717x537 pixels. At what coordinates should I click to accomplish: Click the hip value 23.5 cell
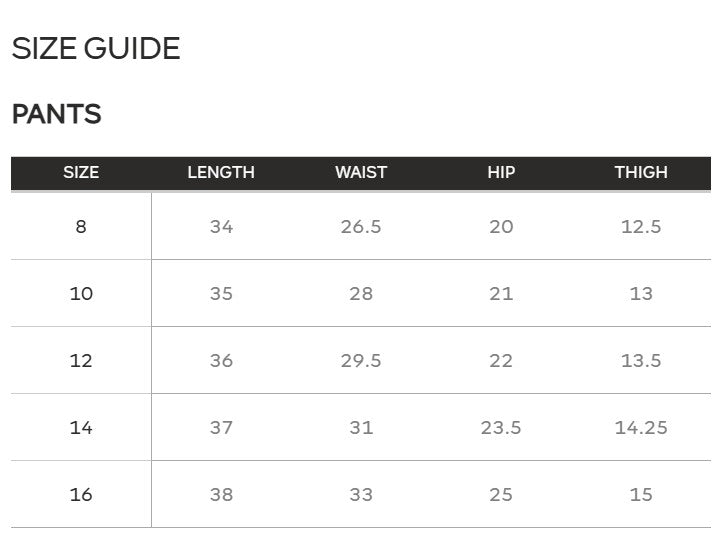coord(501,428)
